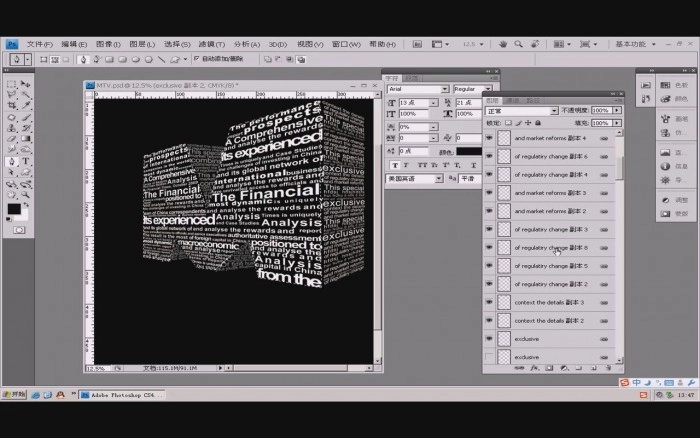Select the Rectangular Marquee tool
Screen dimensions: 700x438
12,84
